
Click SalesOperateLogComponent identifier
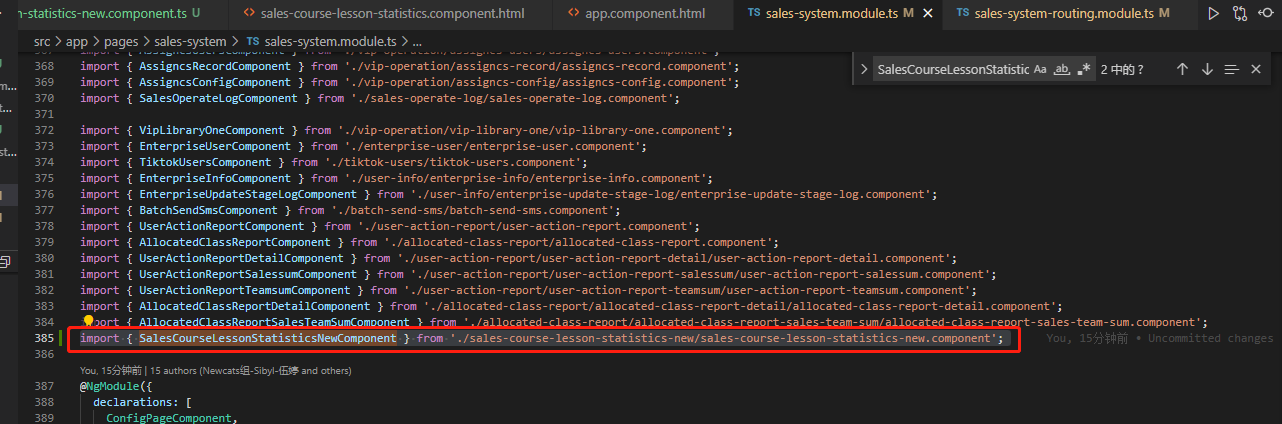[x=218, y=98]
